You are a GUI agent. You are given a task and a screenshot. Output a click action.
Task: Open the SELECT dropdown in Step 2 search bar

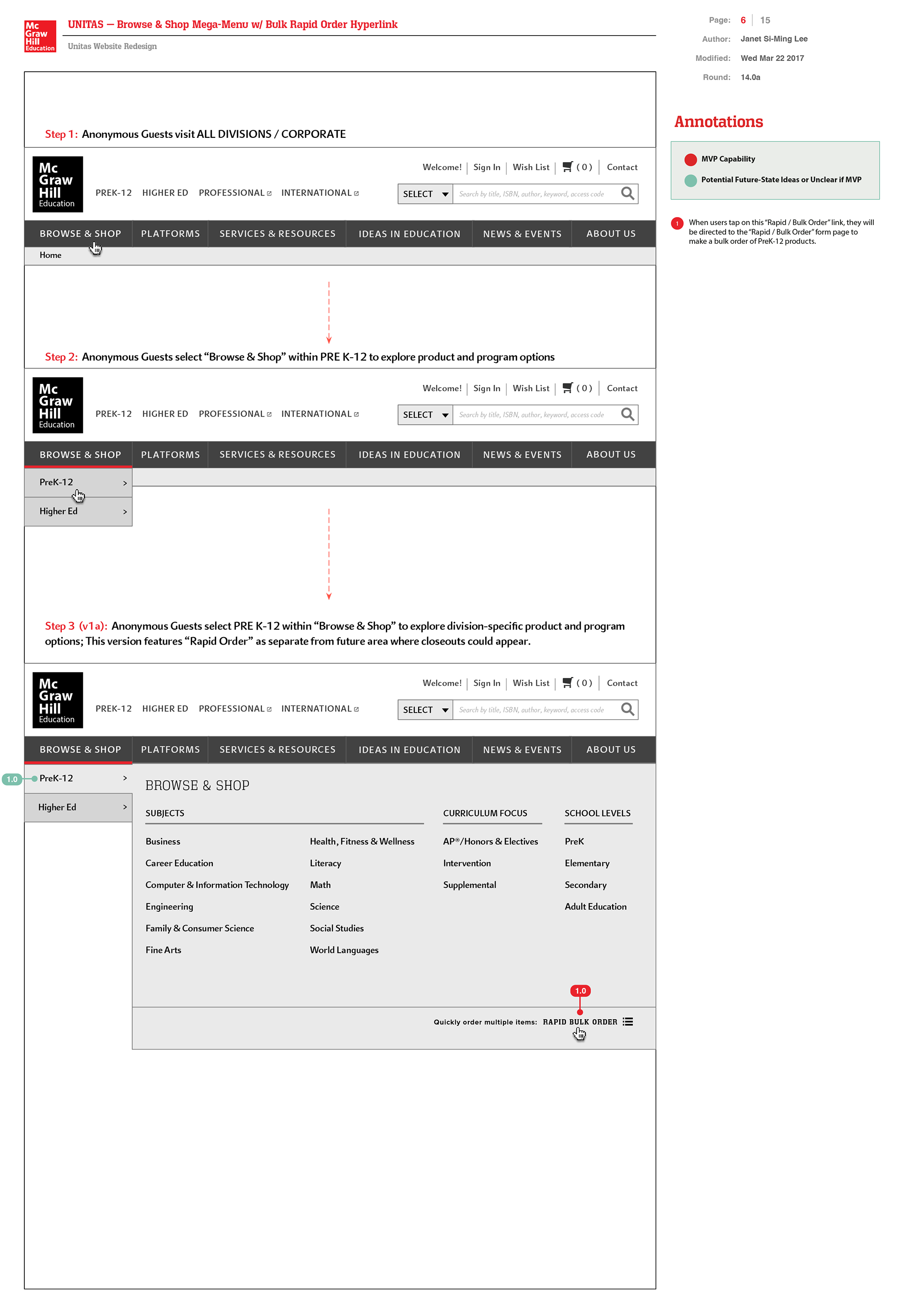(x=425, y=414)
